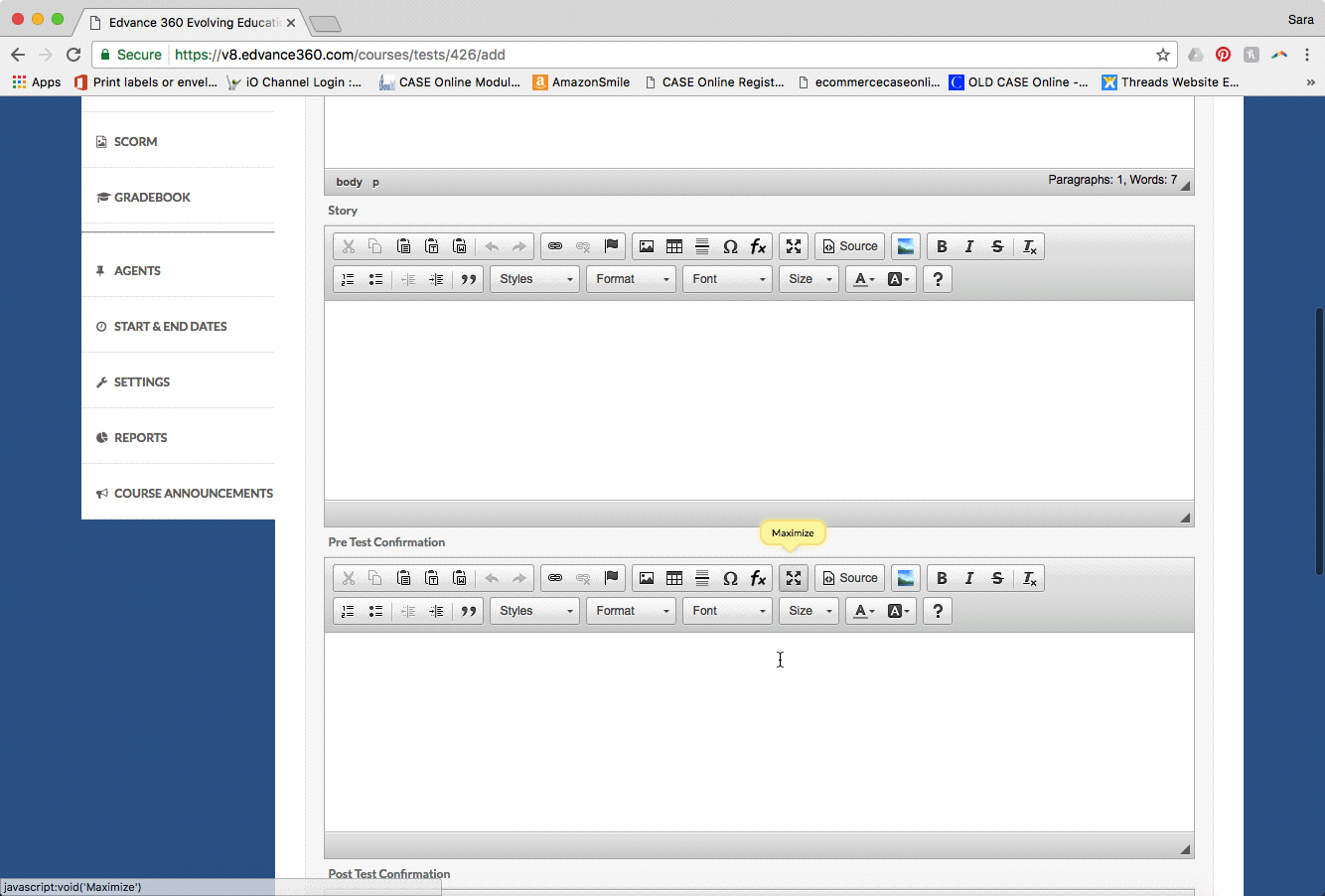Expand the Font dropdown in the Story editor
Screen dimensions: 1325x896
click(x=728, y=279)
